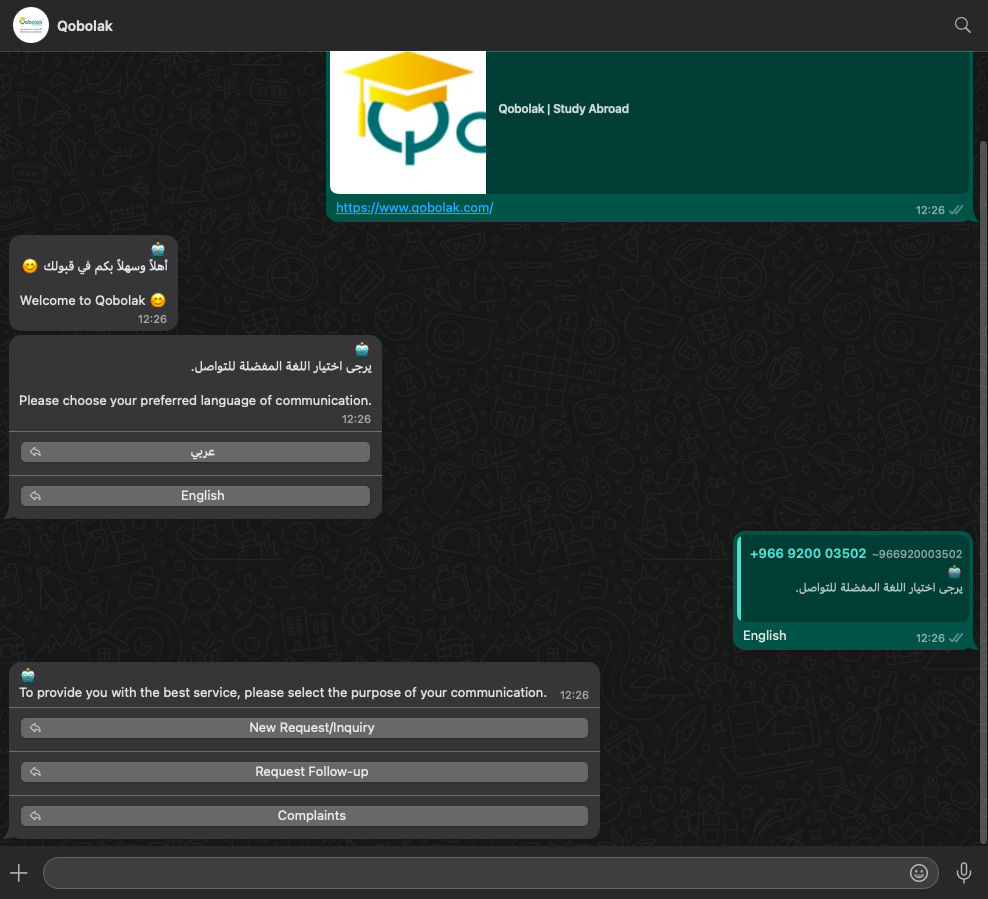
Task: Click the Qobolak | Study Abroad preview title
Action: tap(563, 108)
